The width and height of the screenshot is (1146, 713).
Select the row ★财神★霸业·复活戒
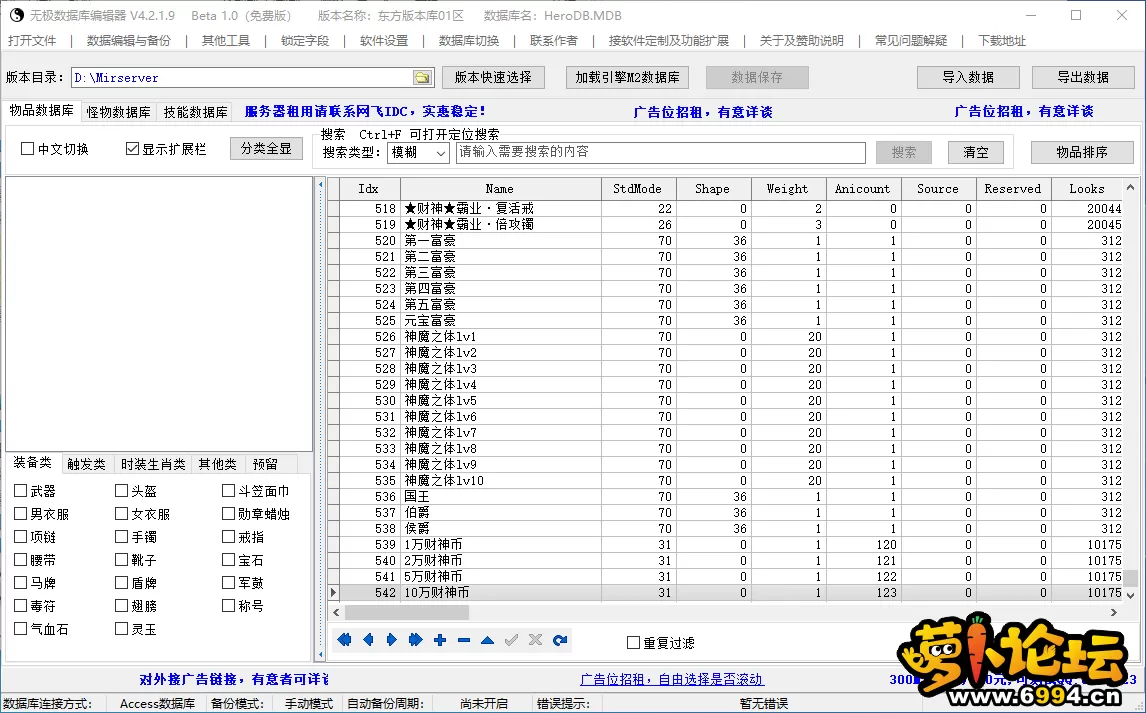click(726, 208)
